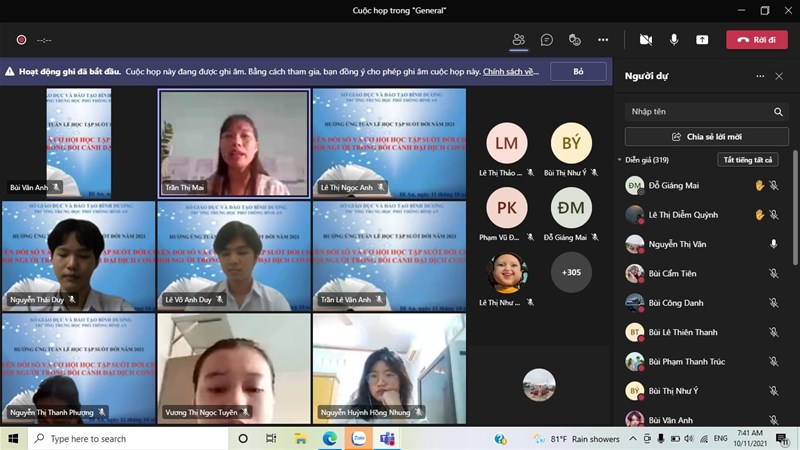This screenshot has width=800, height=450.
Task: Select participant Bùi Cẩm Tiên in list
Action: pyautogui.click(x=704, y=274)
